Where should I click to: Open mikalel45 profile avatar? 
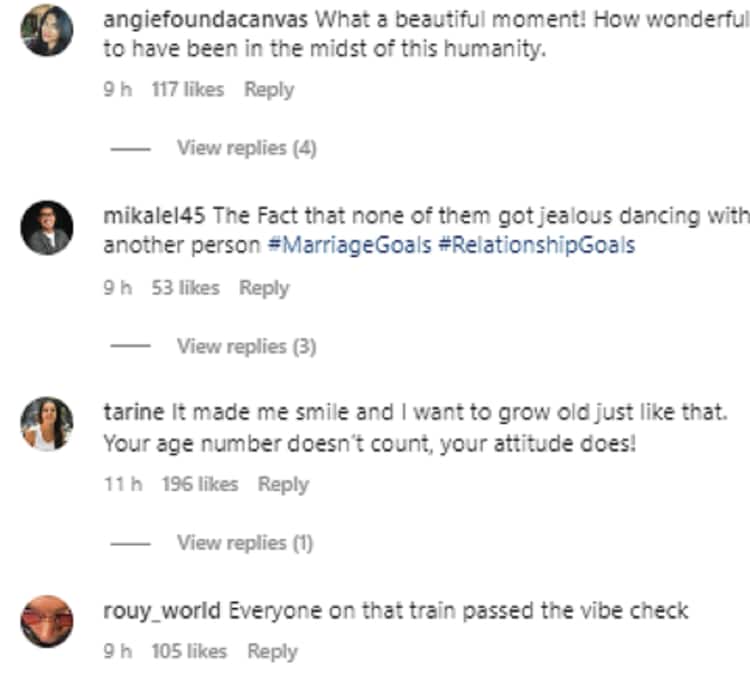pyautogui.click(x=47, y=228)
